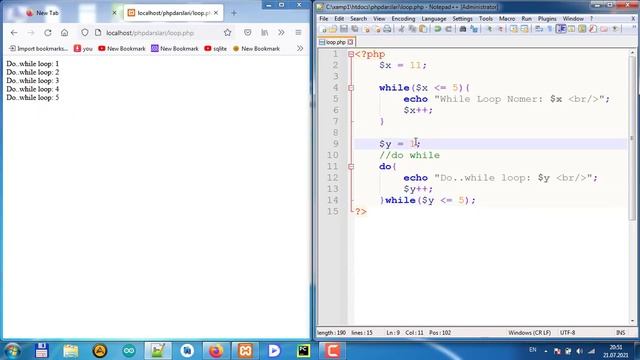Close the localhost/phpdarslari Firefox tab
Viewport: 640px width, 360px height.
click(x=216, y=13)
